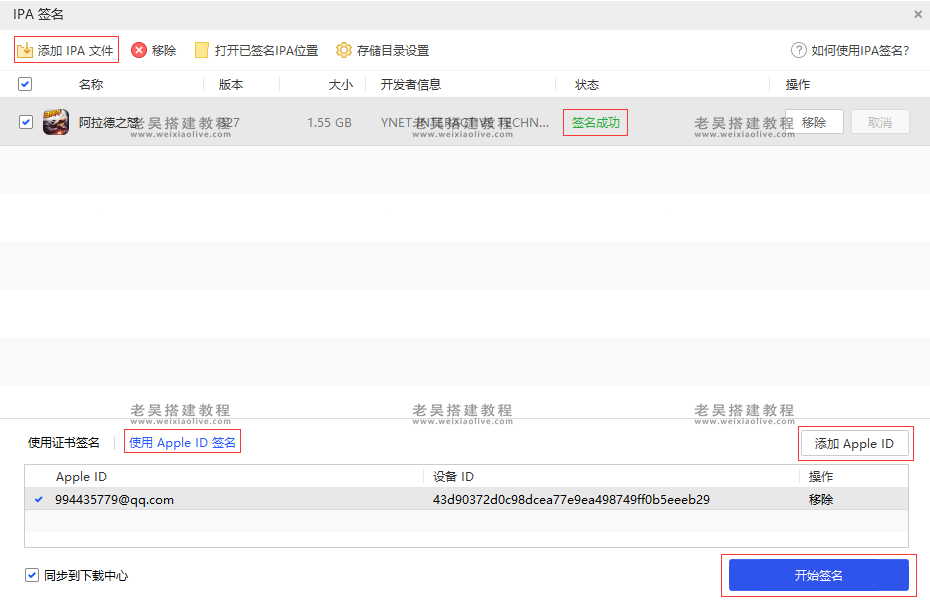Select the 使用 Apple ID 签名 tab
Viewport: 930px width, 607px height.
(183, 443)
